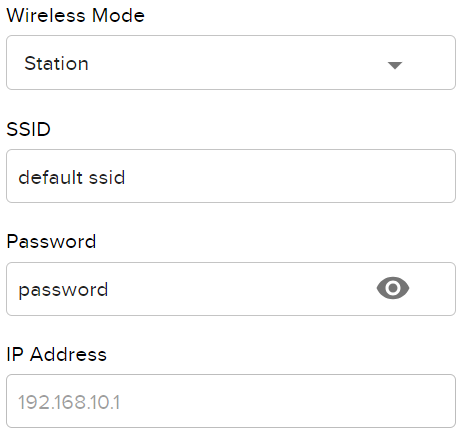Expand the Station mode selector's blank middle area
This screenshot has height=436, width=462.
pos(237,63)
